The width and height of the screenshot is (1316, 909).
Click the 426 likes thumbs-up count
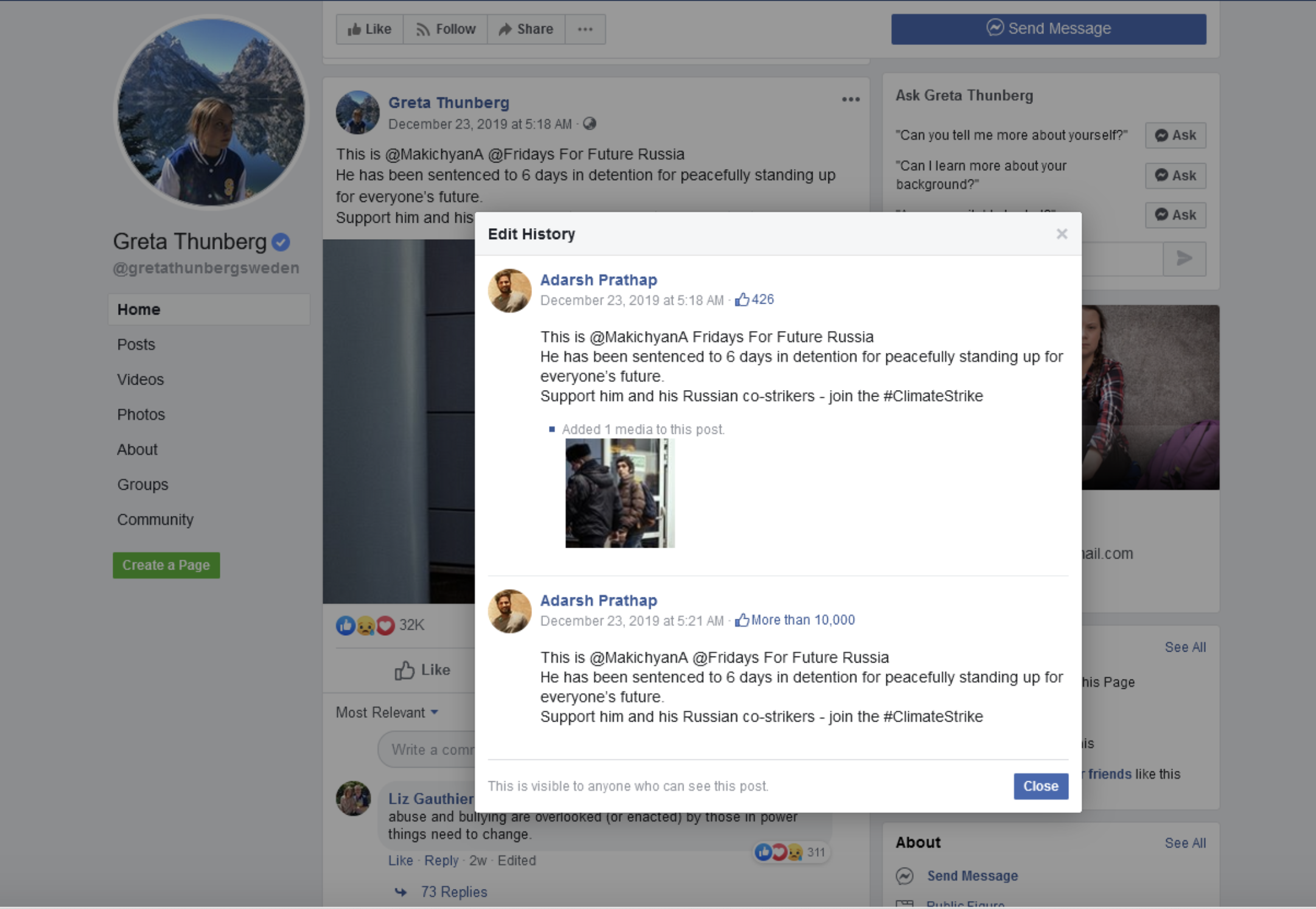coord(755,299)
